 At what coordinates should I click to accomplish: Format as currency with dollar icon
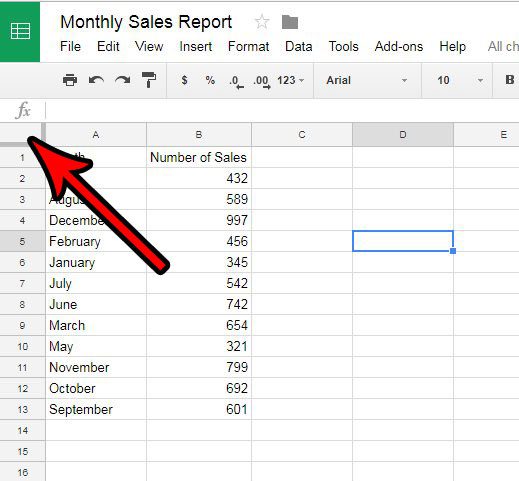184,80
